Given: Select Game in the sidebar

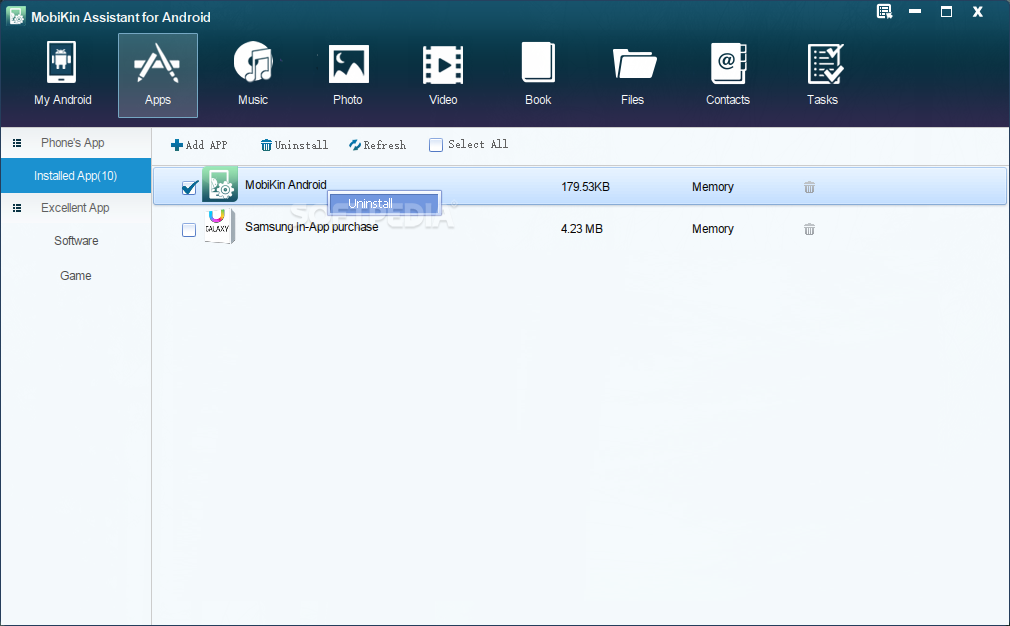Looking at the screenshot, I should (76, 276).
